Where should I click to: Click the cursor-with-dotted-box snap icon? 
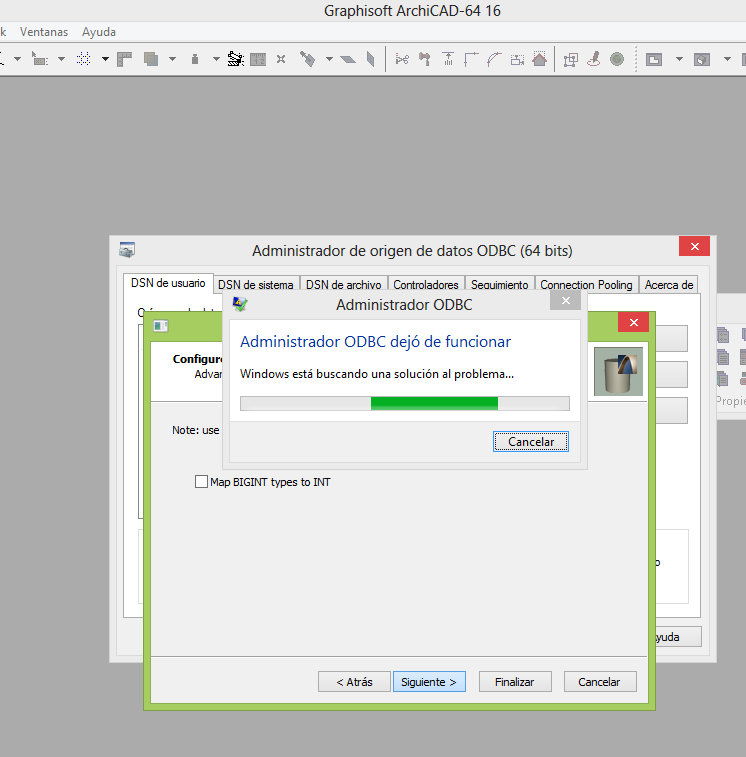pos(39,59)
